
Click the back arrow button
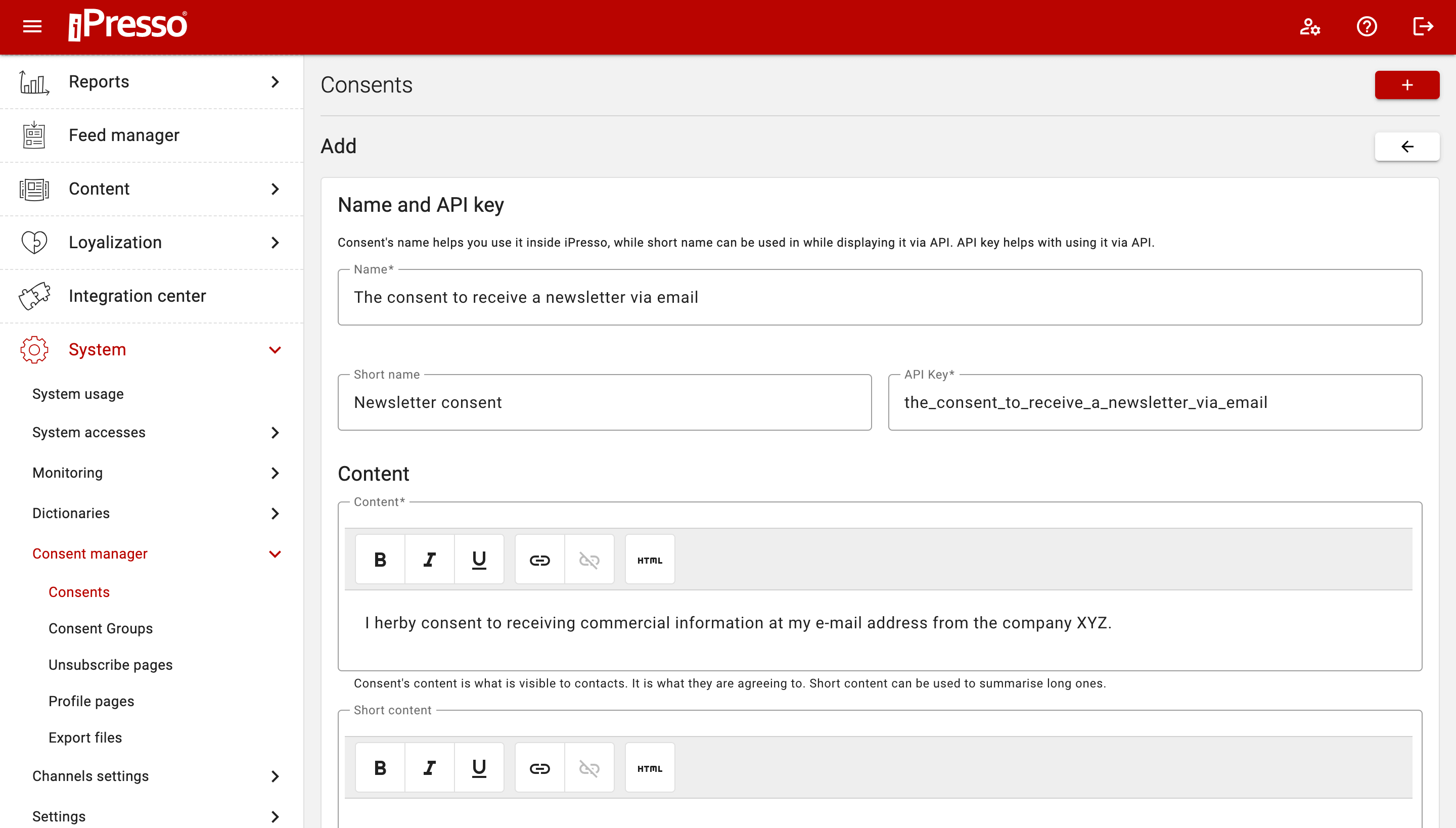(x=1406, y=146)
